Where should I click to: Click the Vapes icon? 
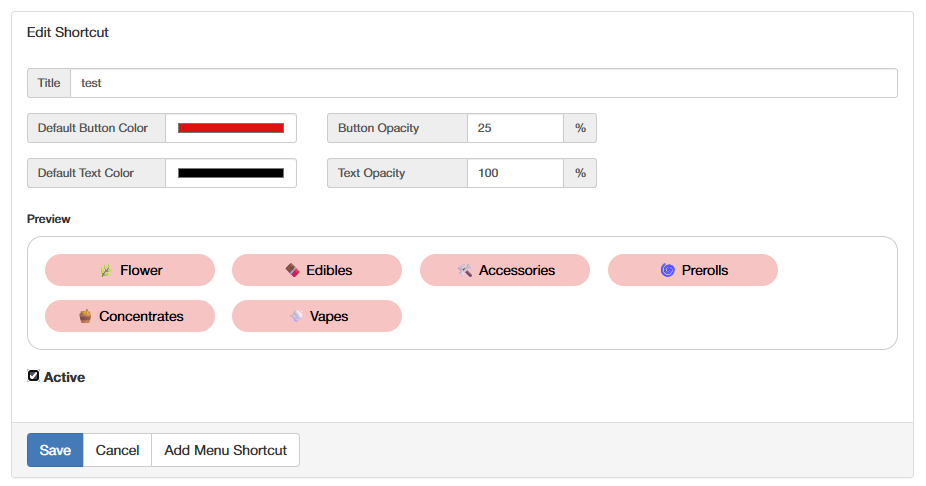[296, 316]
